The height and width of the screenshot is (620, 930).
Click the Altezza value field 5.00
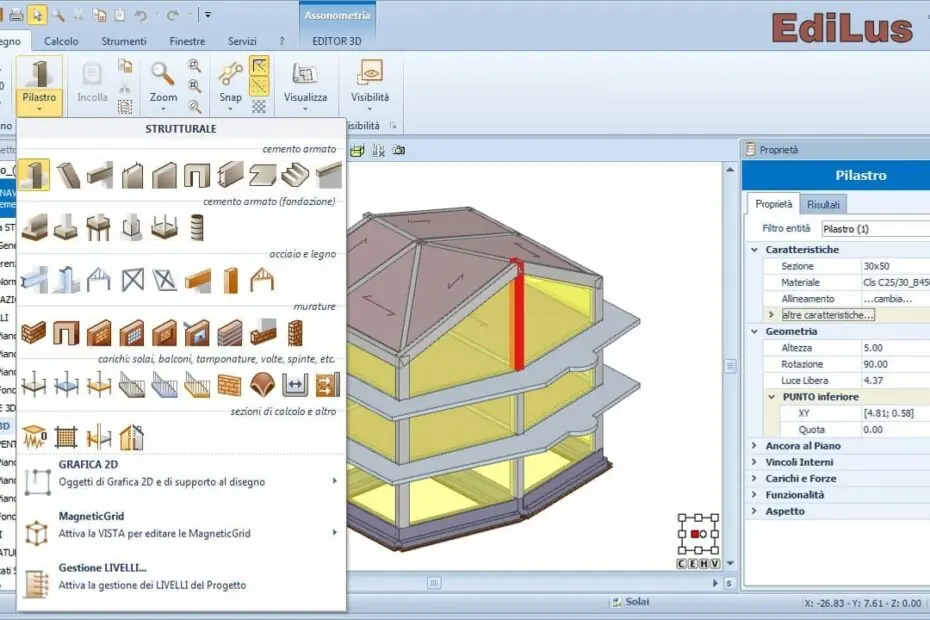coord(896,348)
